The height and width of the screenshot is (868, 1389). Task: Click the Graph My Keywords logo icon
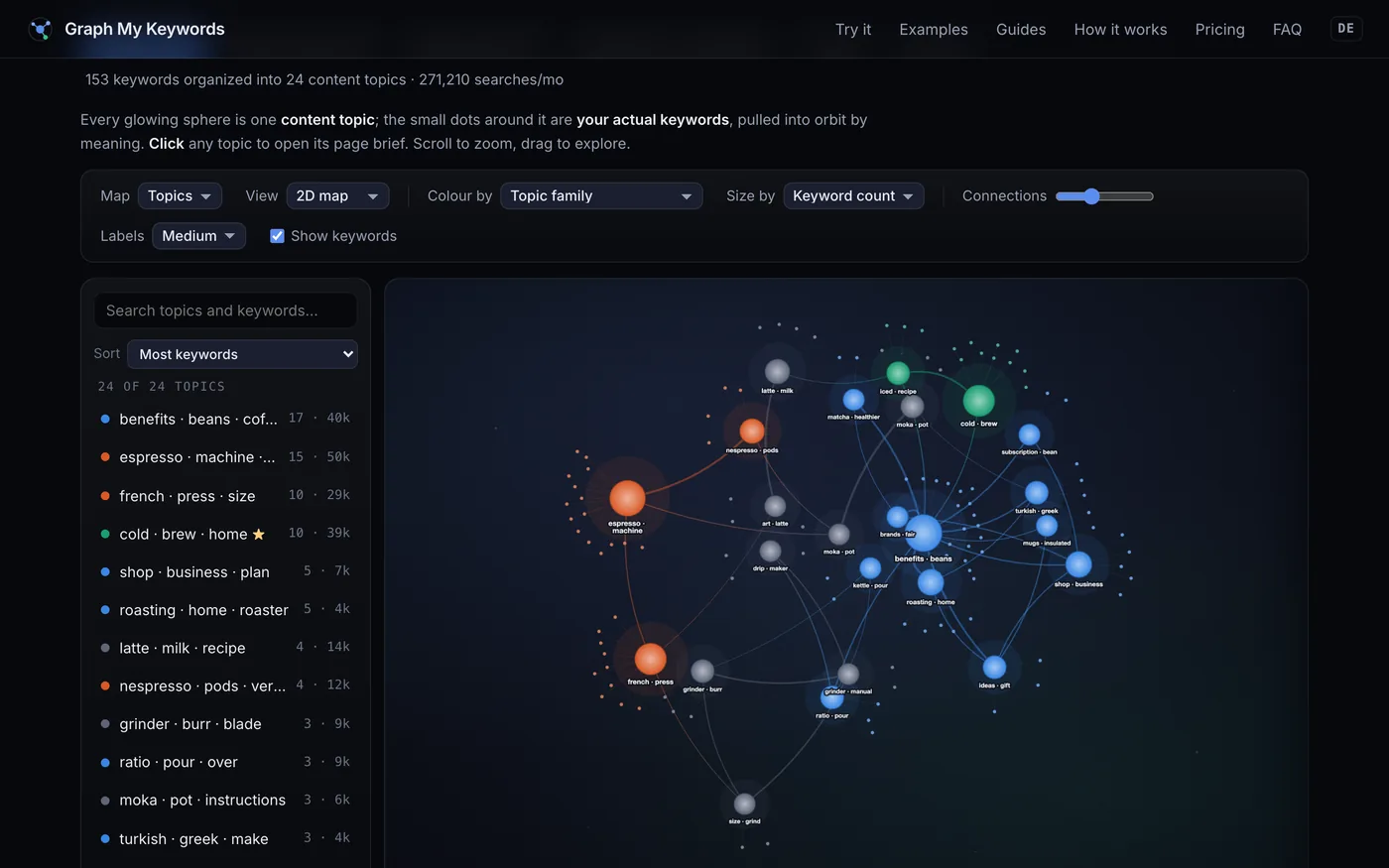[x=41, y=30]
